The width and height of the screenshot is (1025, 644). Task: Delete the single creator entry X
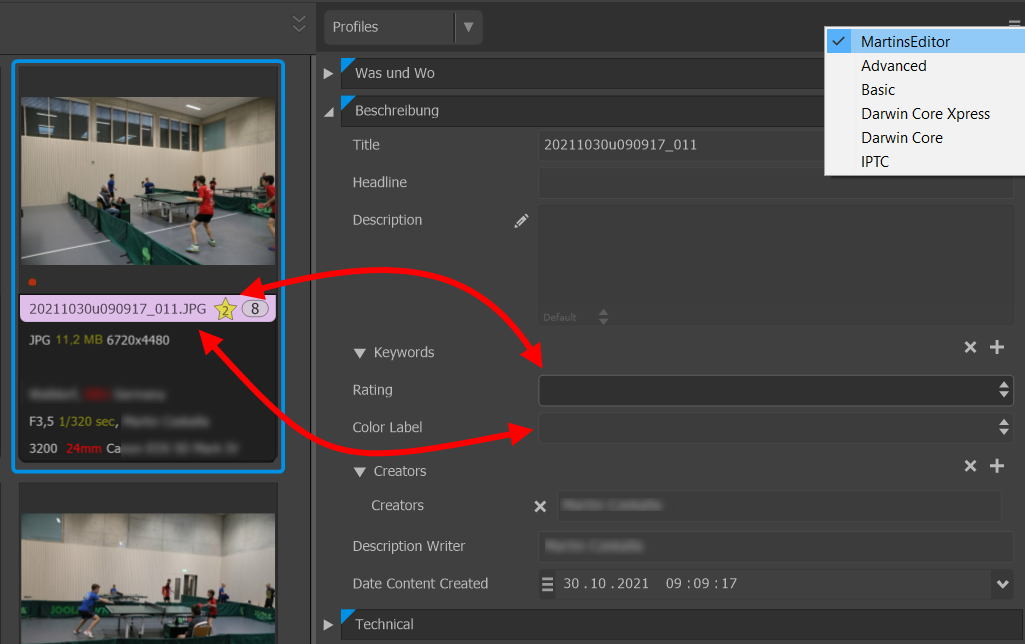pyautogui.click(x=540, y=506)
